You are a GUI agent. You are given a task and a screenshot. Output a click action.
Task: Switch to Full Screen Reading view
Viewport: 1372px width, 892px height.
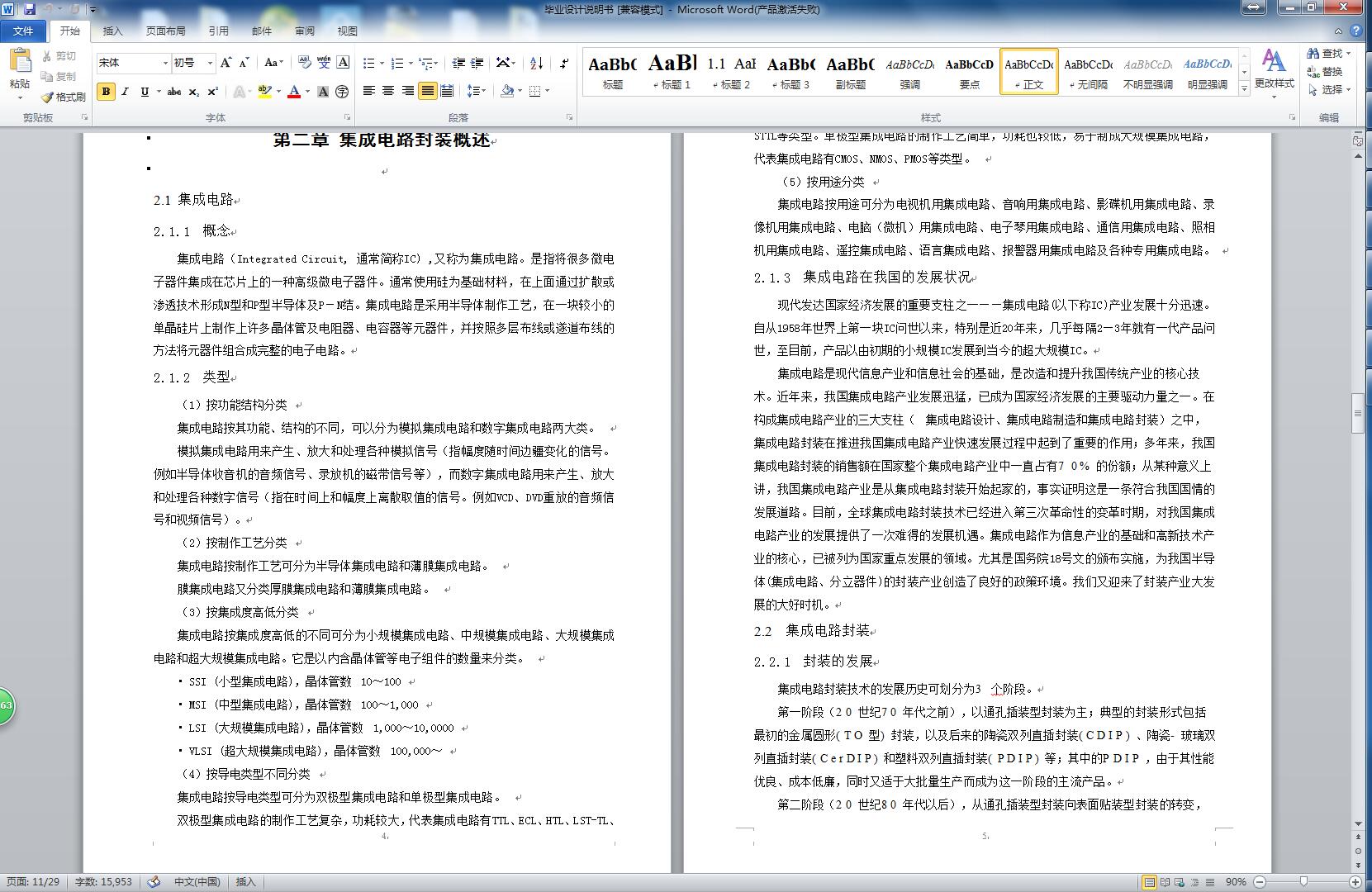[x=1165, y=882]
